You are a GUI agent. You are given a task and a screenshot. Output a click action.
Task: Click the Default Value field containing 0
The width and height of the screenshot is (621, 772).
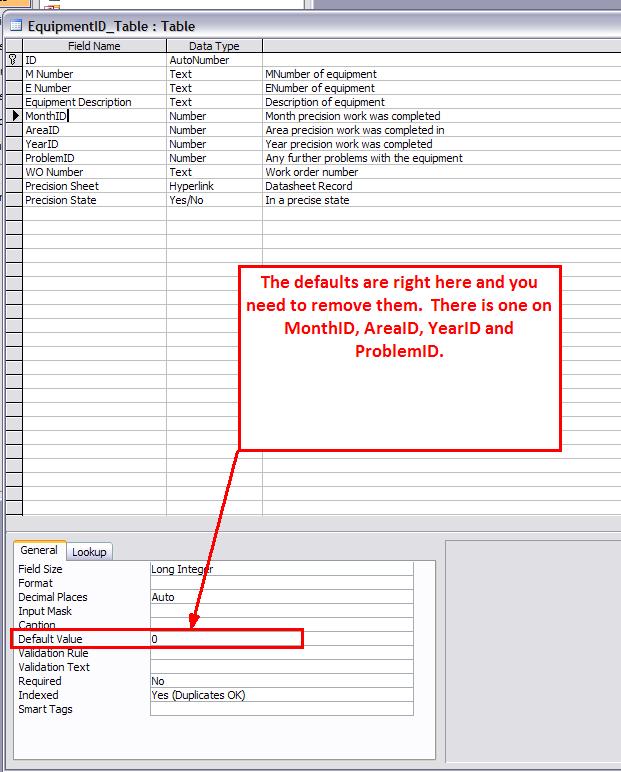pyautogui.click(x=282, y=639)
